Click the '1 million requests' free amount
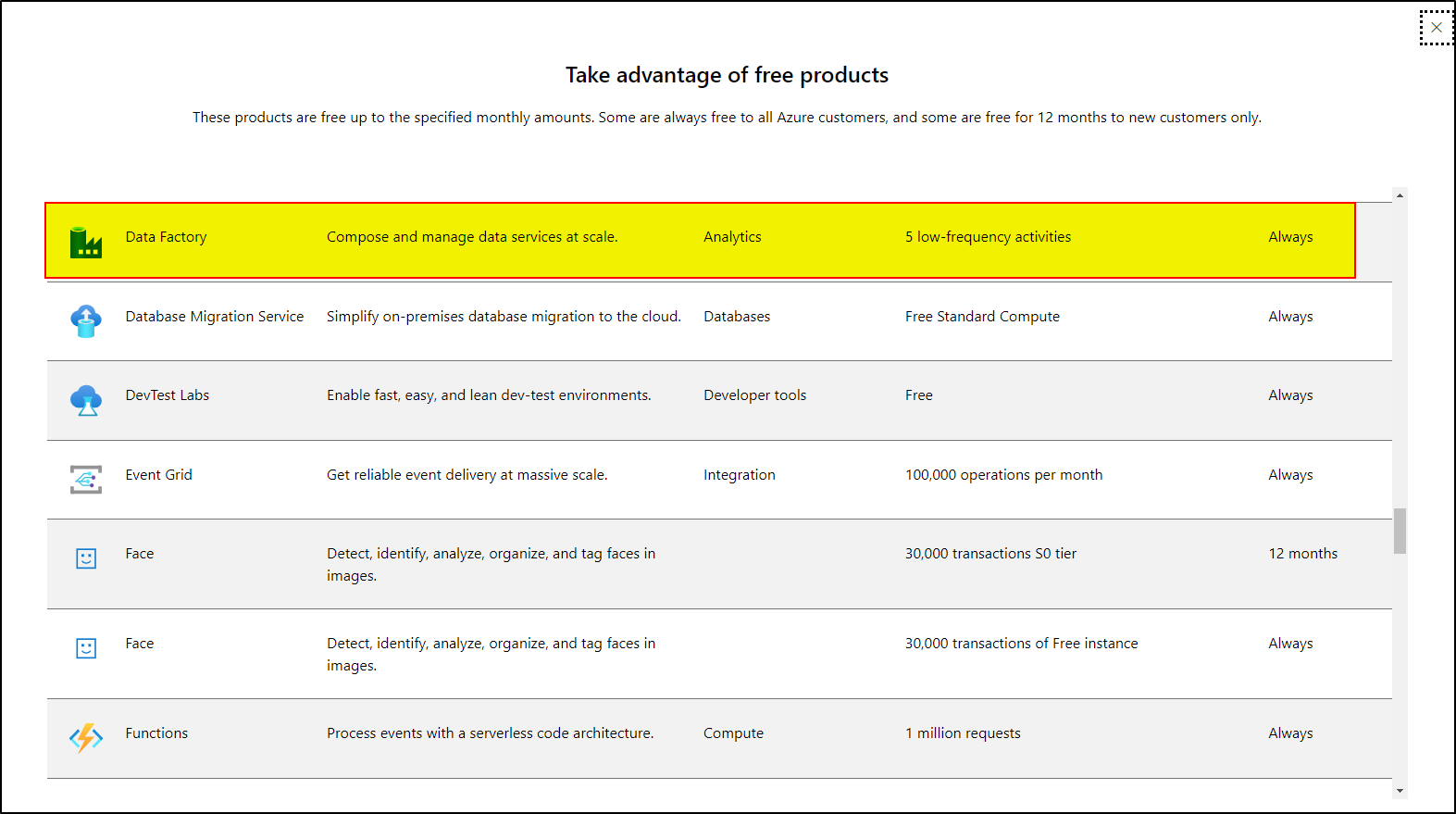Image resolution: width=1456 pixels, height=814 pixels. point(963,733)
